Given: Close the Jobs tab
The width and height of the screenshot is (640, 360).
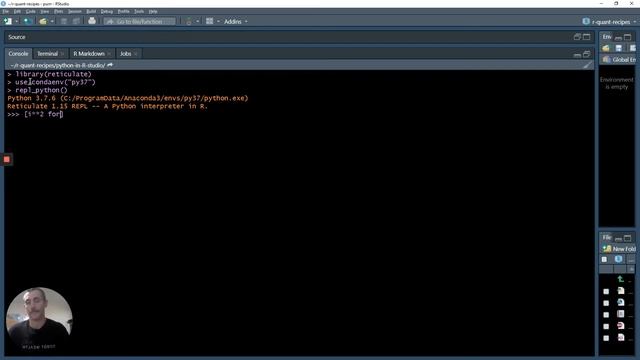Looking at the screenshot, I should (136, 54).
